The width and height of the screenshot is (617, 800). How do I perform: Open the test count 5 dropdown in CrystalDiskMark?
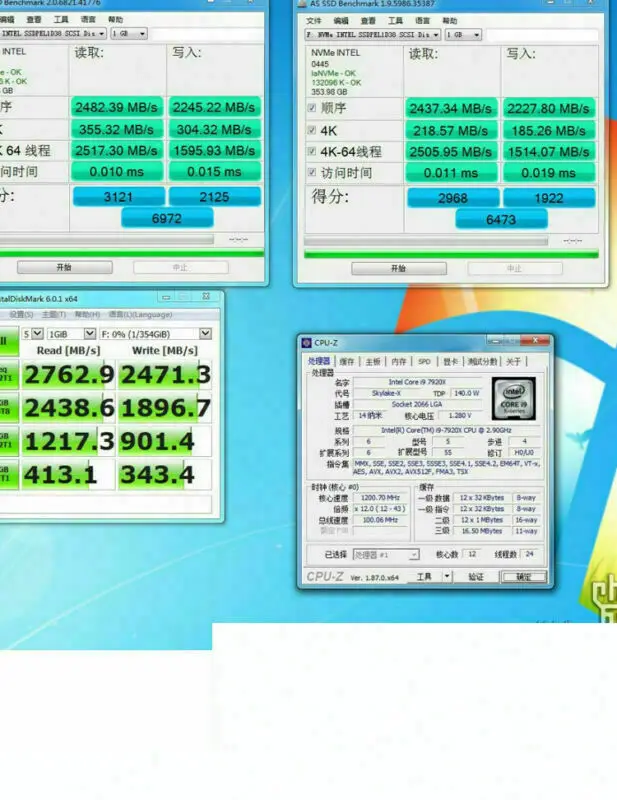[32, 334]
